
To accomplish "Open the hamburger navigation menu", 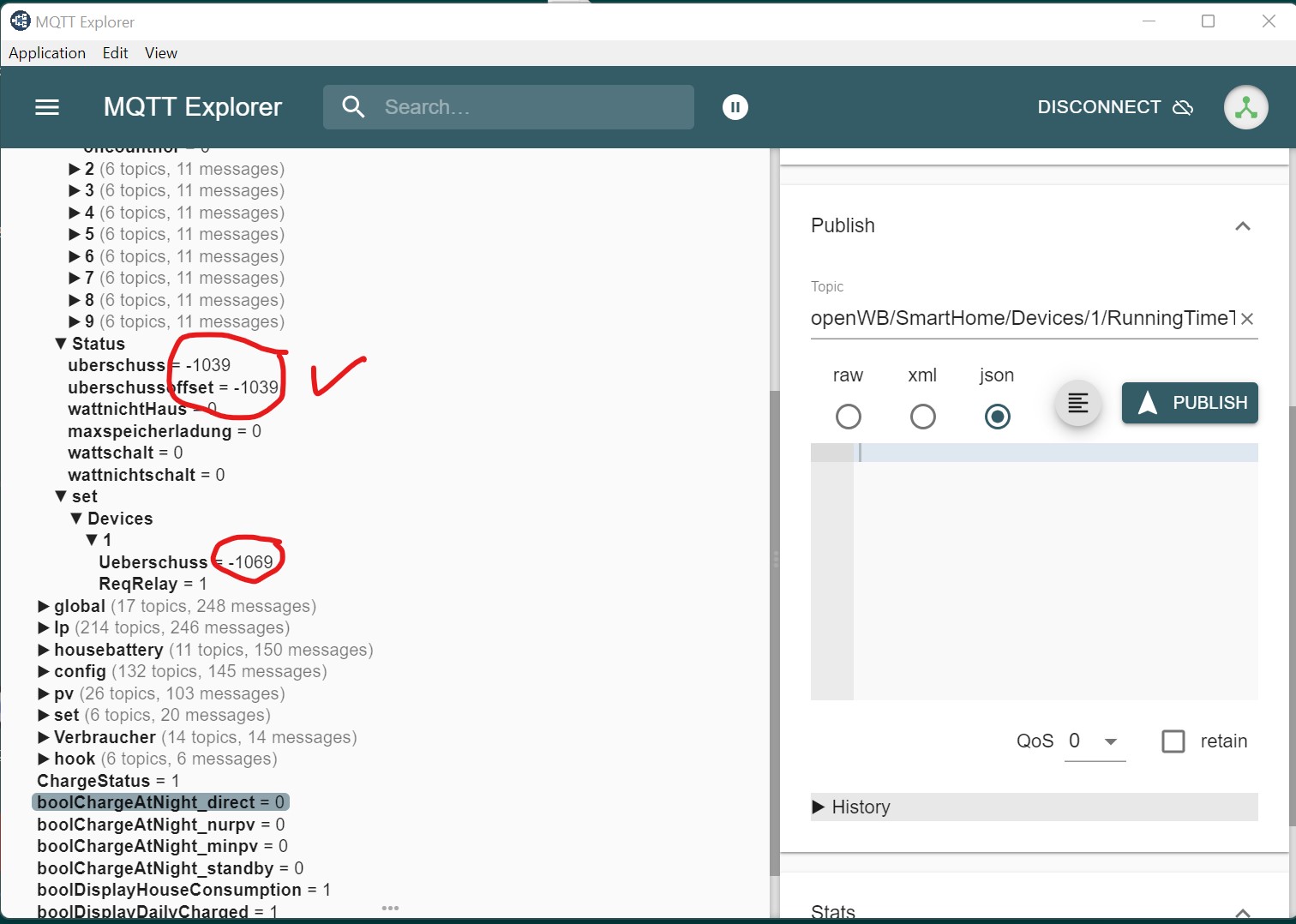I will (47, 107).
